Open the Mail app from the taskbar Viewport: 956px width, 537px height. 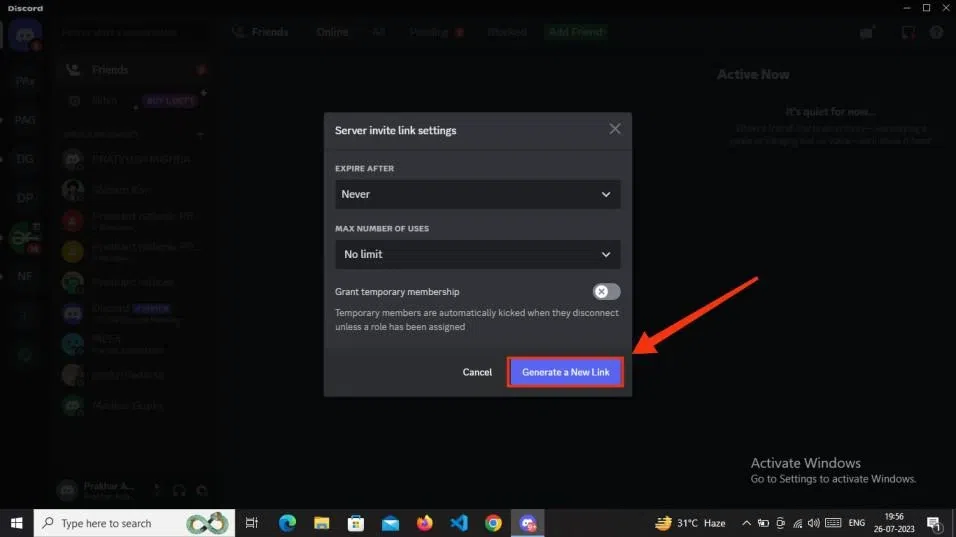(390, 523)
